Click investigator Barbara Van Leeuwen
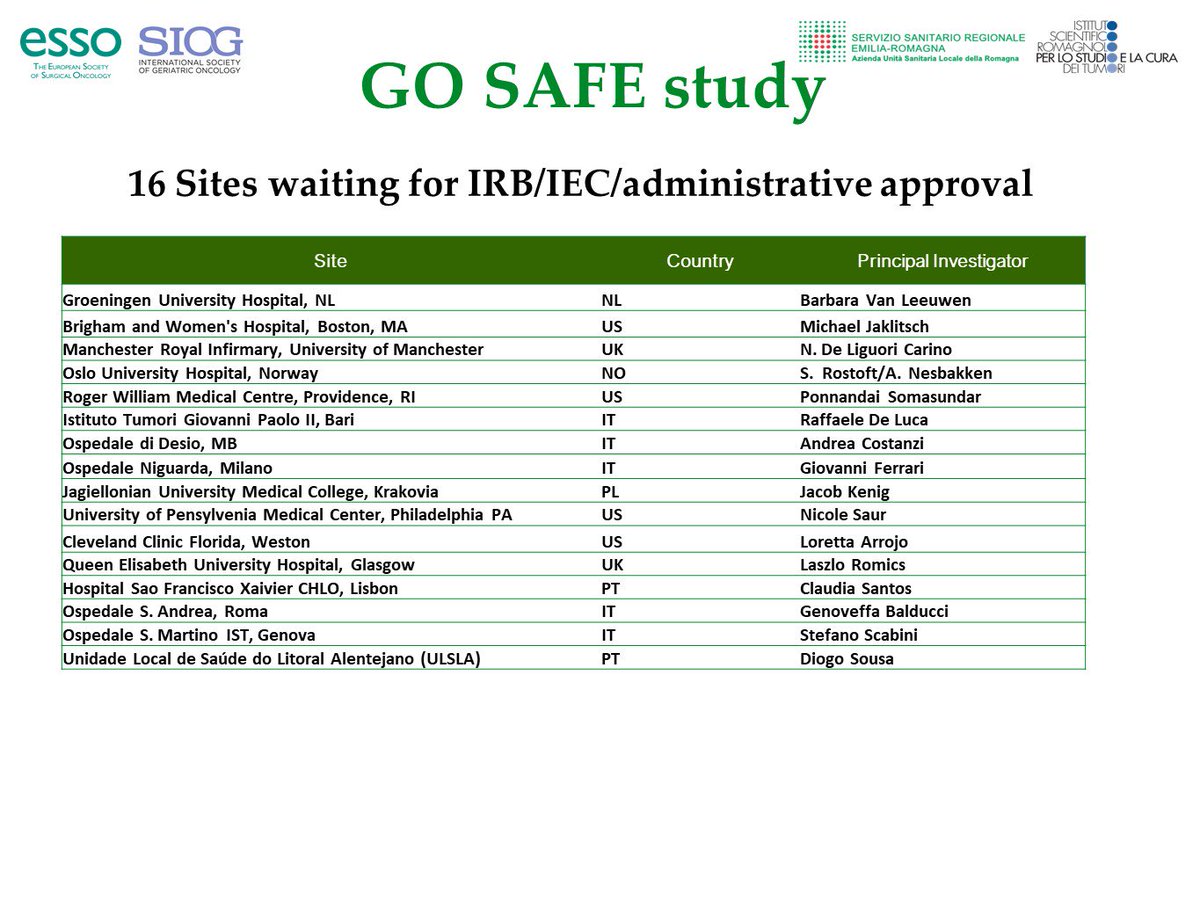The image size is (1200, 900). [x=885, y=300]
